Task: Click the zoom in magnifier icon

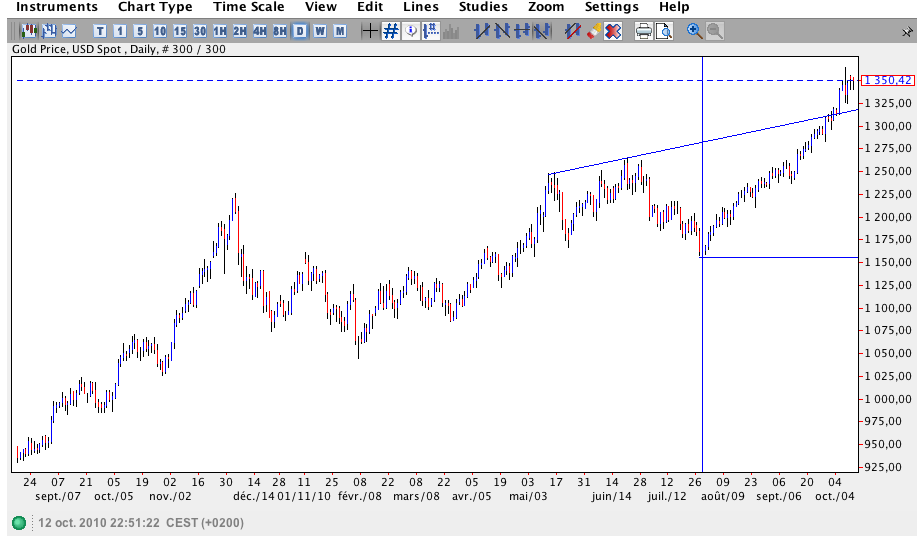Action: pyautogui.click(x=695, y=31)
